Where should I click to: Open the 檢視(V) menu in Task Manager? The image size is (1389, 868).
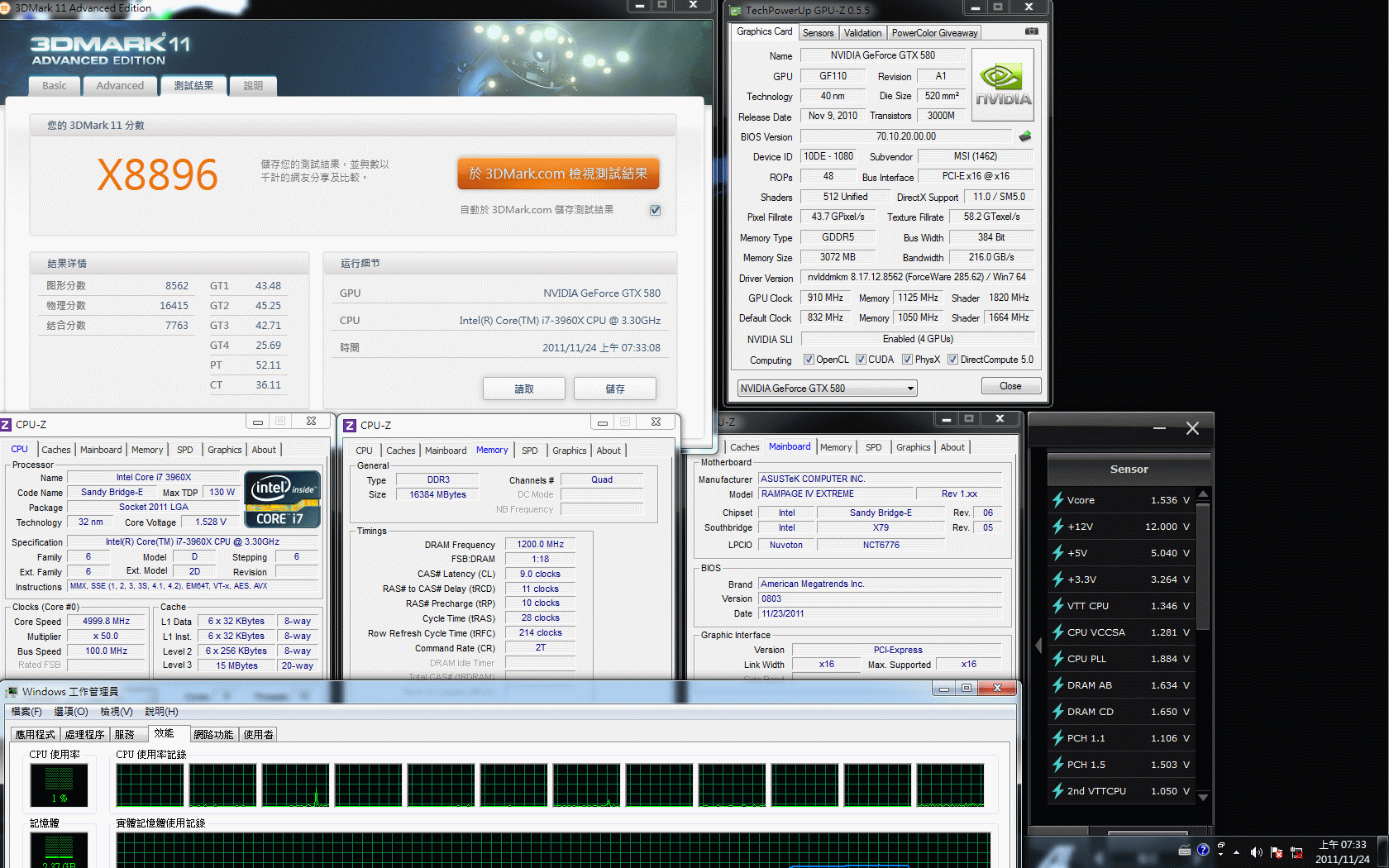click(x=116, y=712)
